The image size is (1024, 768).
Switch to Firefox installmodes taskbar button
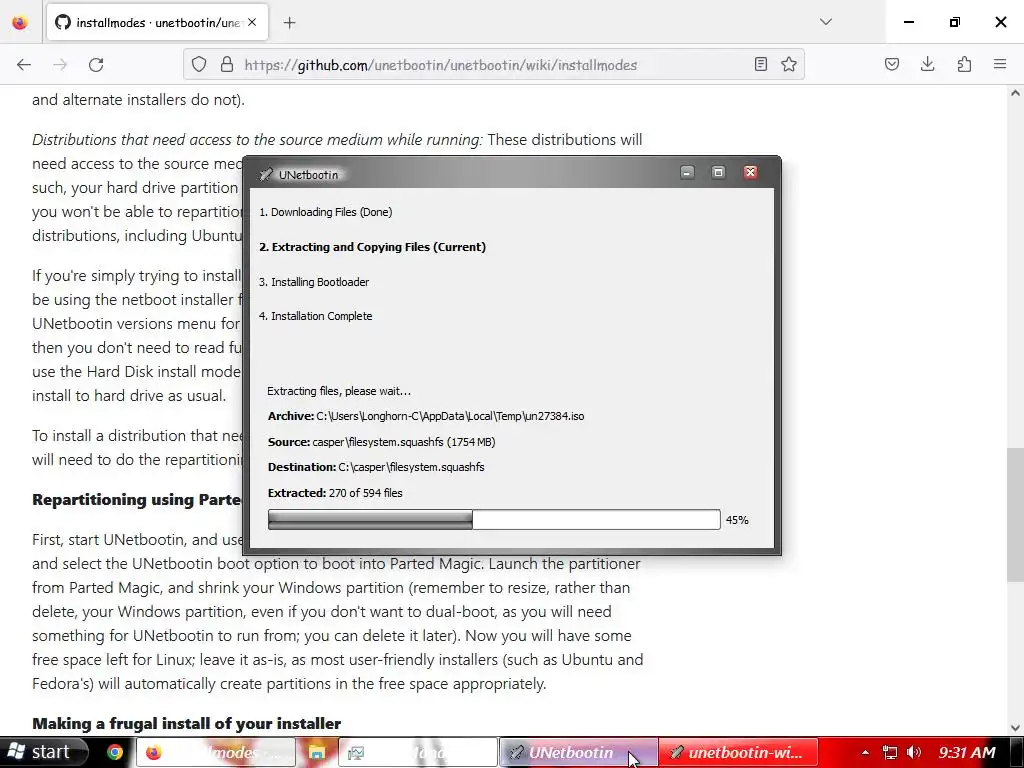[x=216, y=752]
